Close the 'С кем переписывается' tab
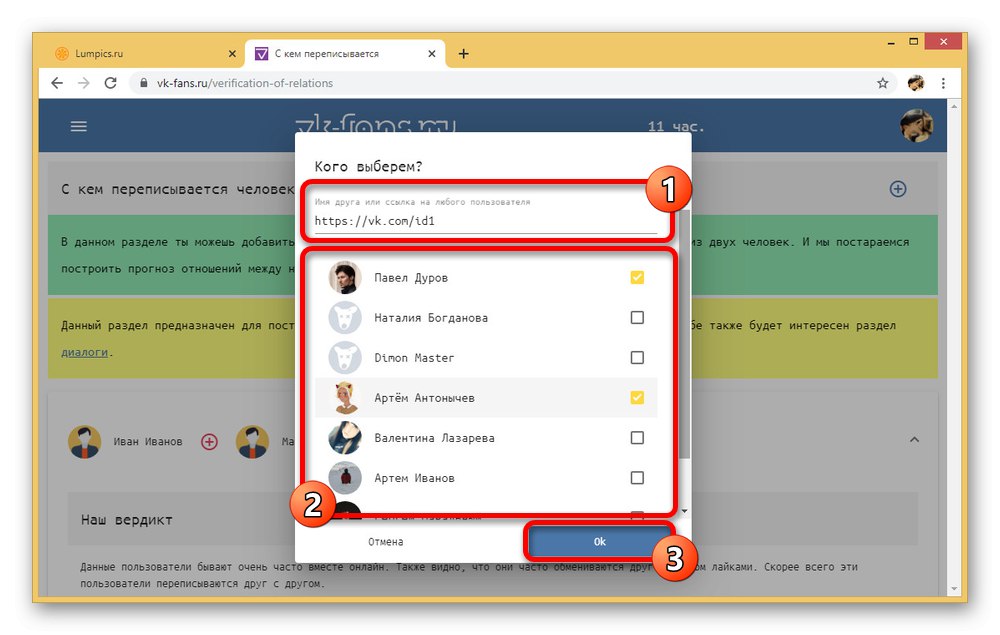 click(x=432, y=54)
